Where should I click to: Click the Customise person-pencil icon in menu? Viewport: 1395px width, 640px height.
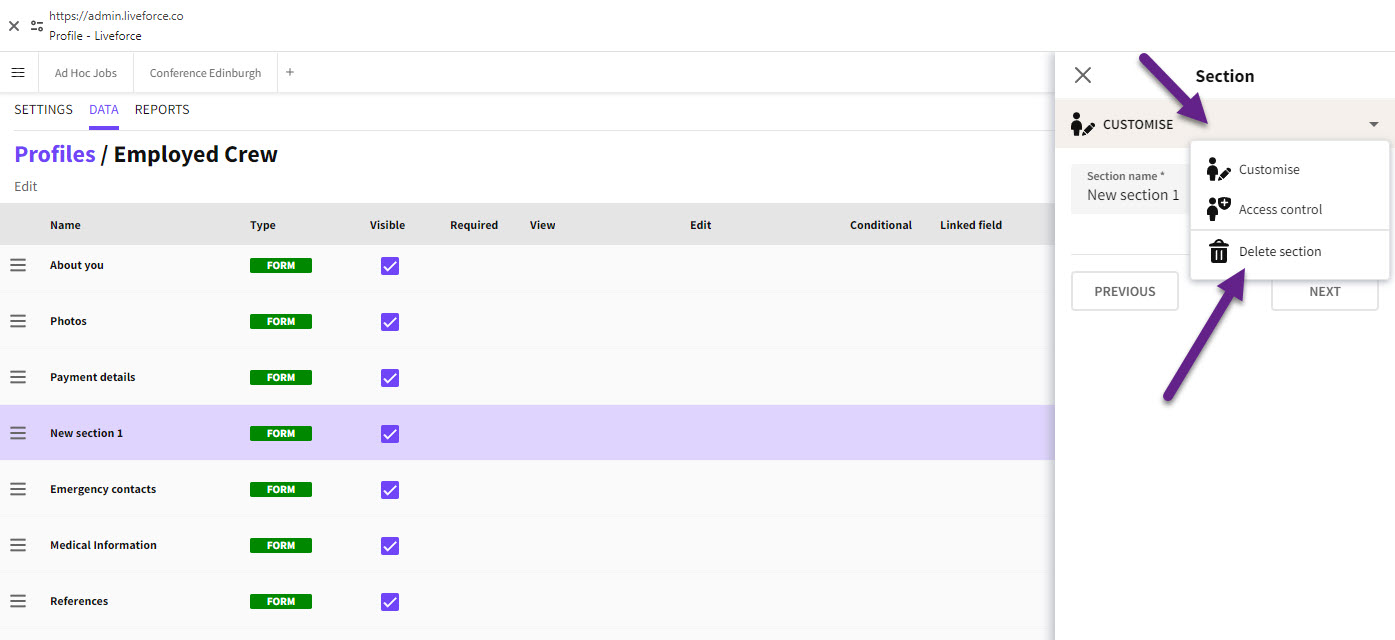1218,169
